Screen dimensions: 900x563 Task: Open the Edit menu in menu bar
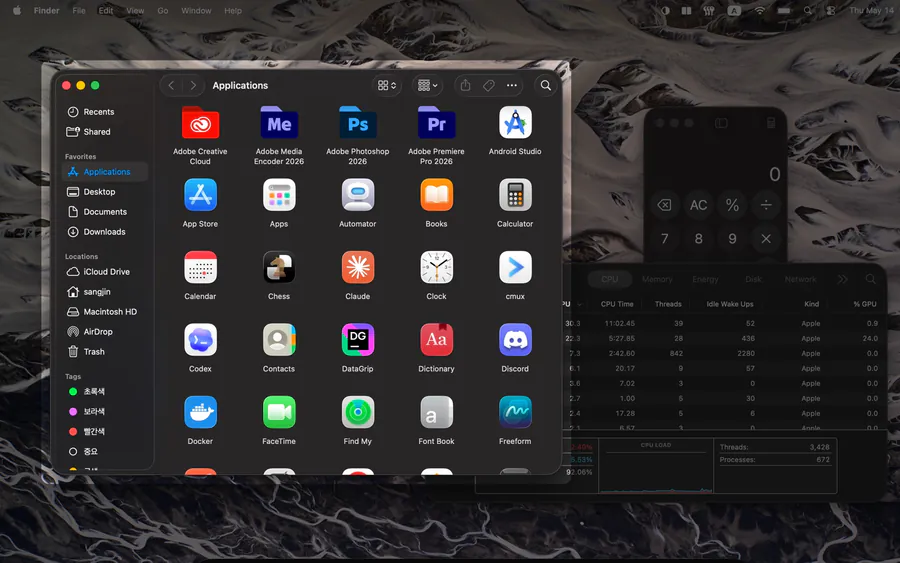click(106, 10)
